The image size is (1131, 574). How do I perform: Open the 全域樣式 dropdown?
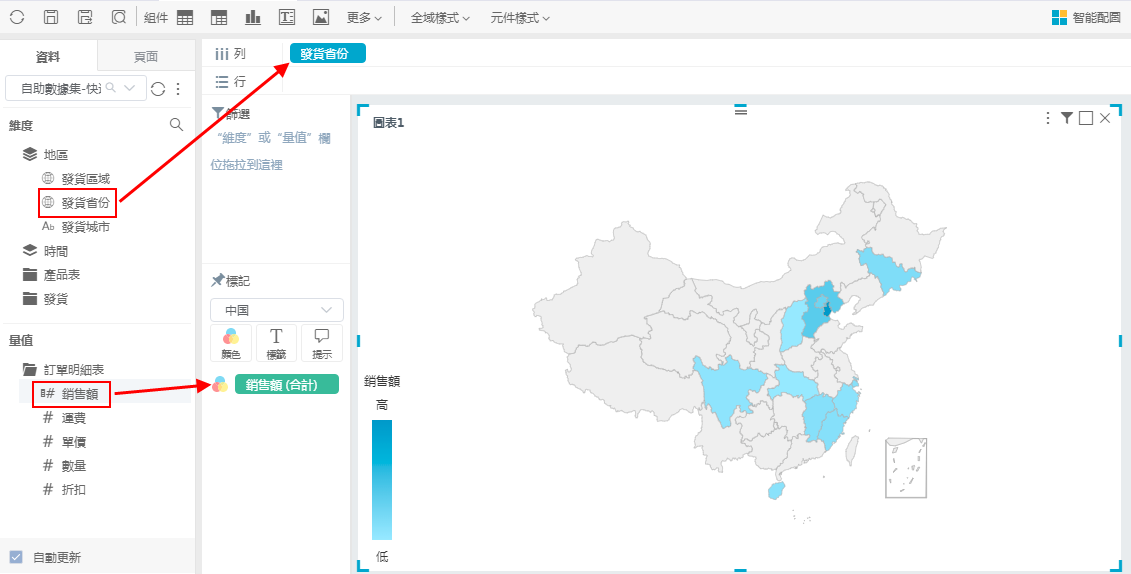point(440,17)
